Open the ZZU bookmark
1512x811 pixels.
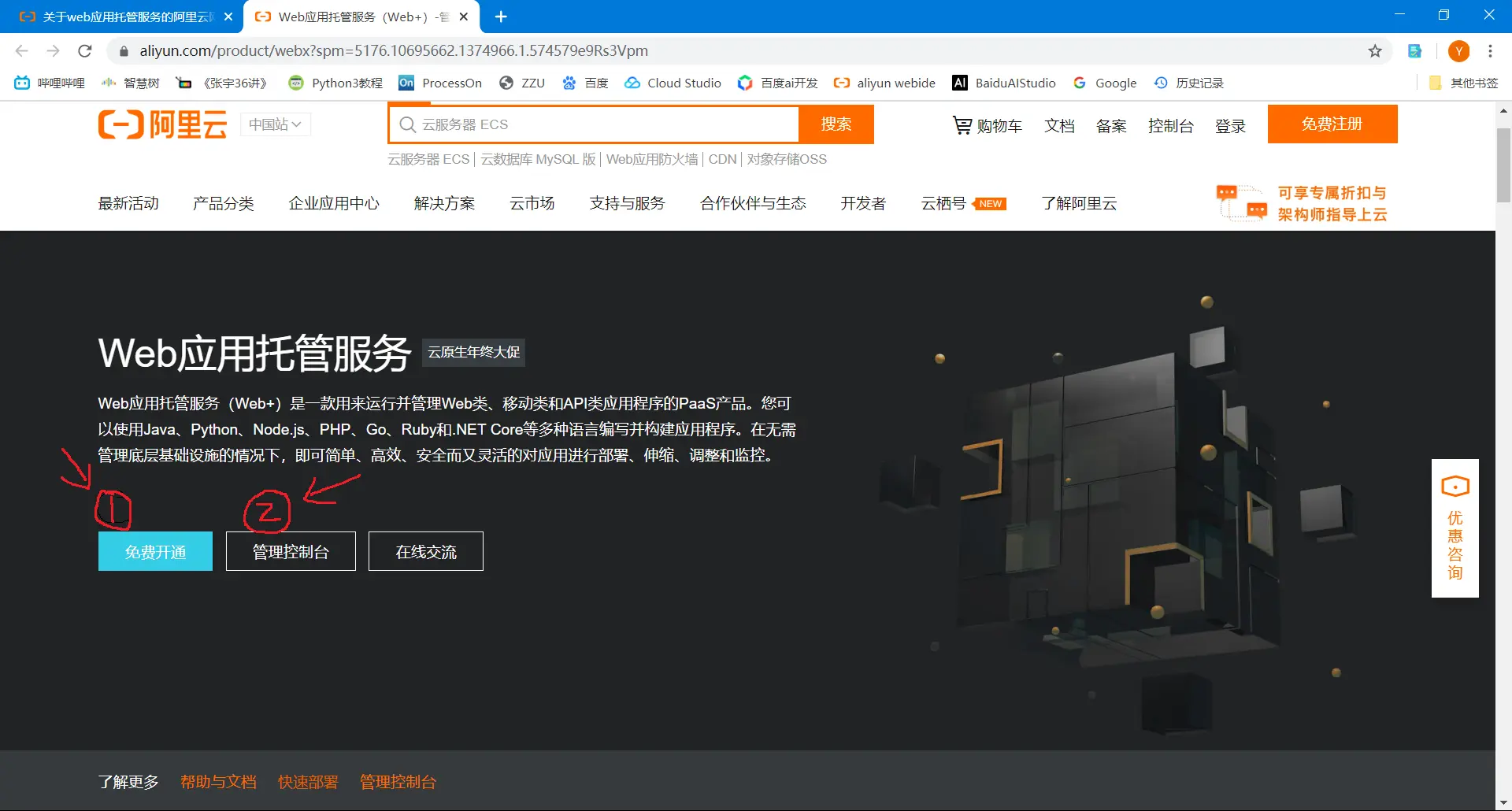[x=522, y=83]
